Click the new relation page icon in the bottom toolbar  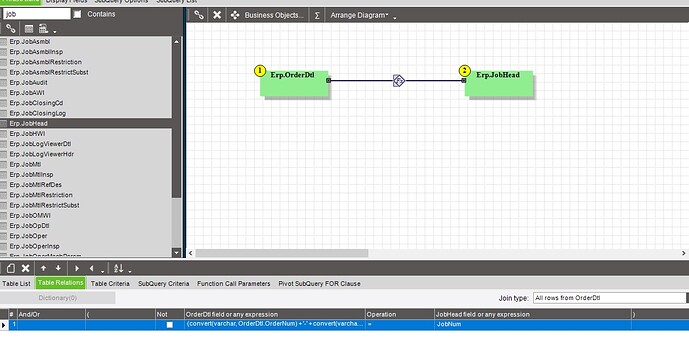(x=11, y=268)
